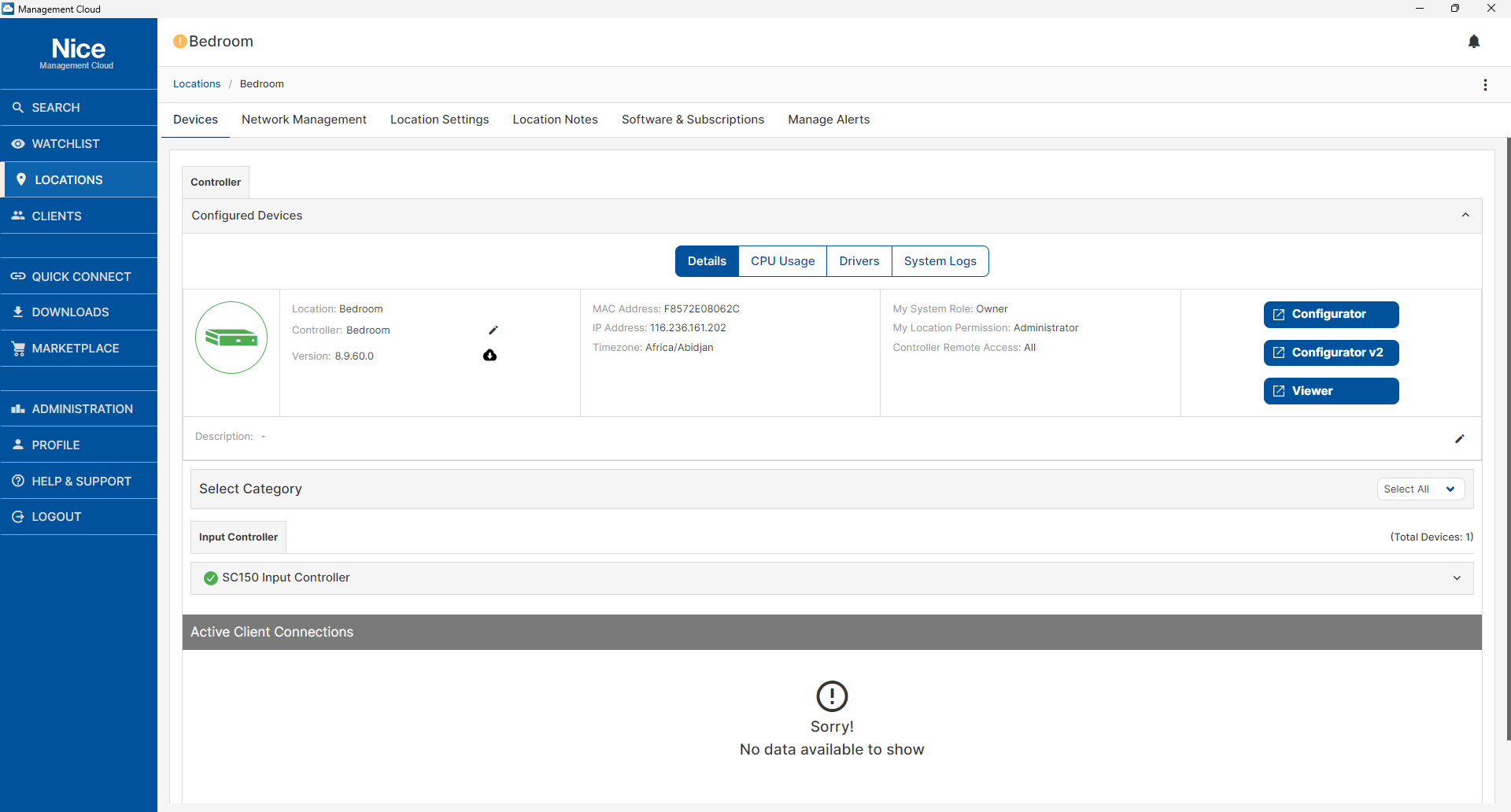Image resolution: width=1511 pixels, height=812 pixels.
Task: Select the Controller tab
Action: (216, 182)
